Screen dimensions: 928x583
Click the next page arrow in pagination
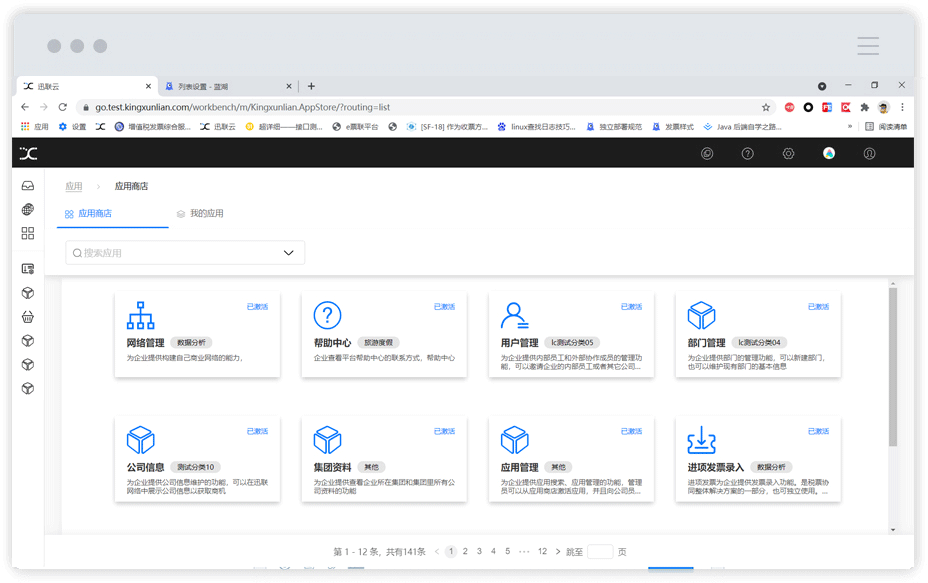click(x=558, y=551)
